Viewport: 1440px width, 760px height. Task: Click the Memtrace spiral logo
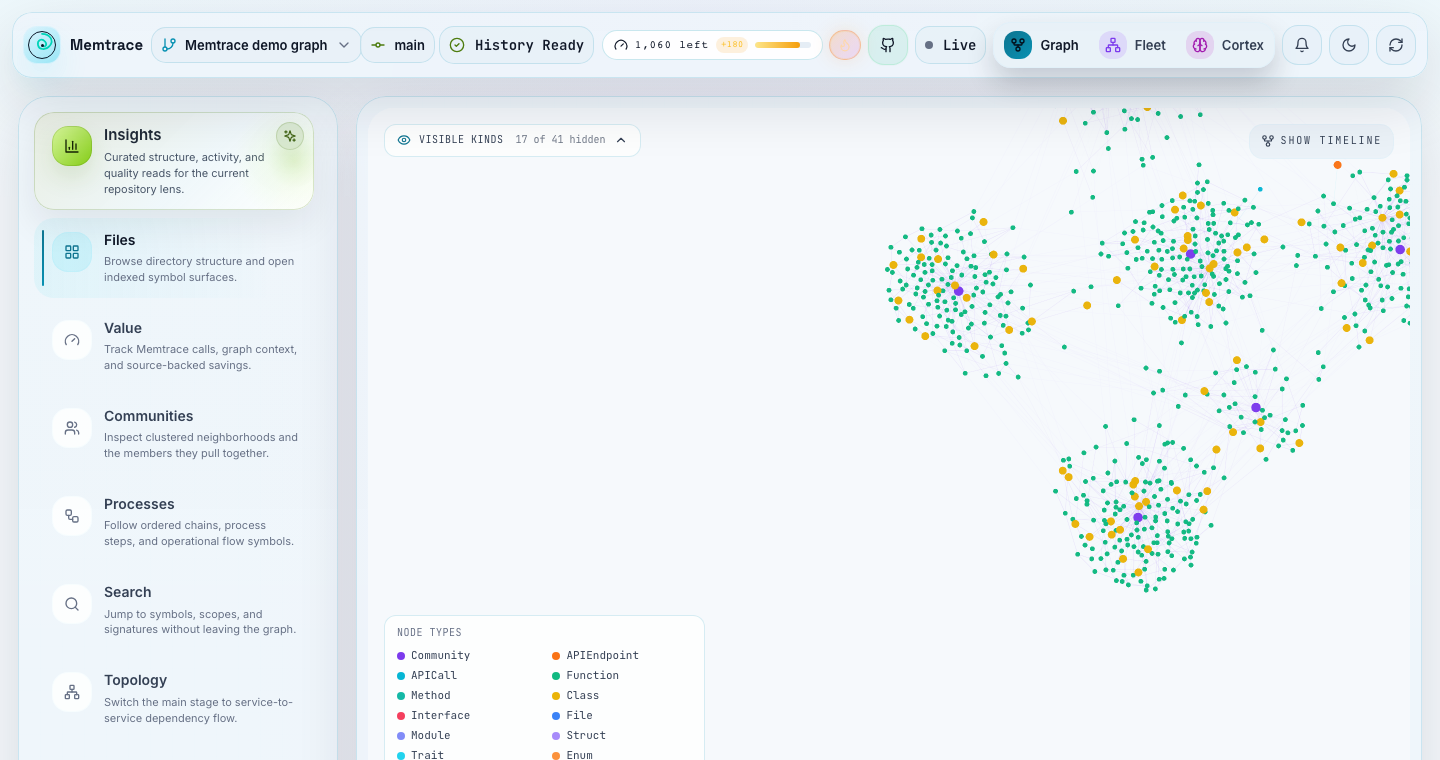(42, 45)
